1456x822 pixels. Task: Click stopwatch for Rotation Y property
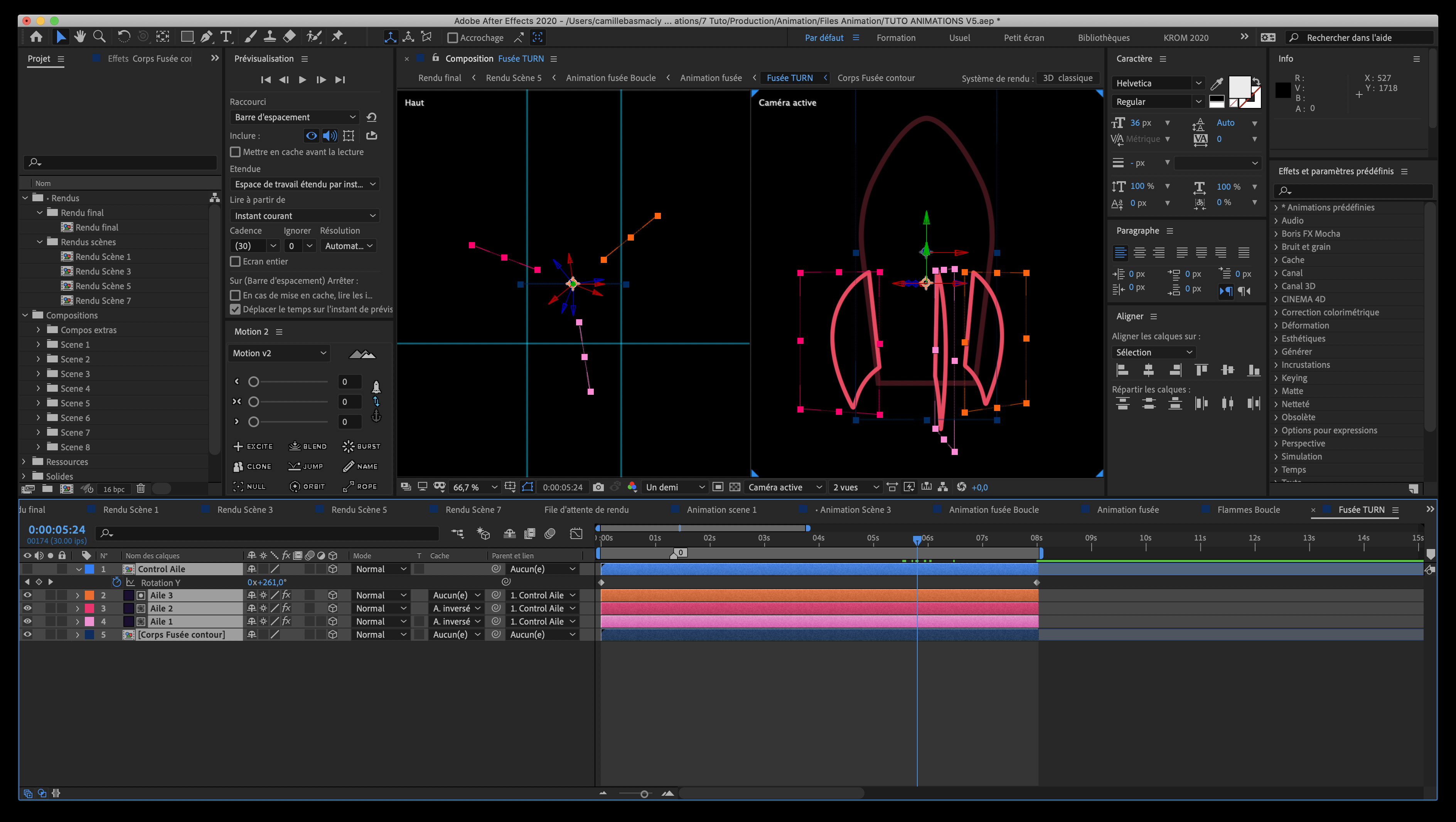(x=116, y=582)
